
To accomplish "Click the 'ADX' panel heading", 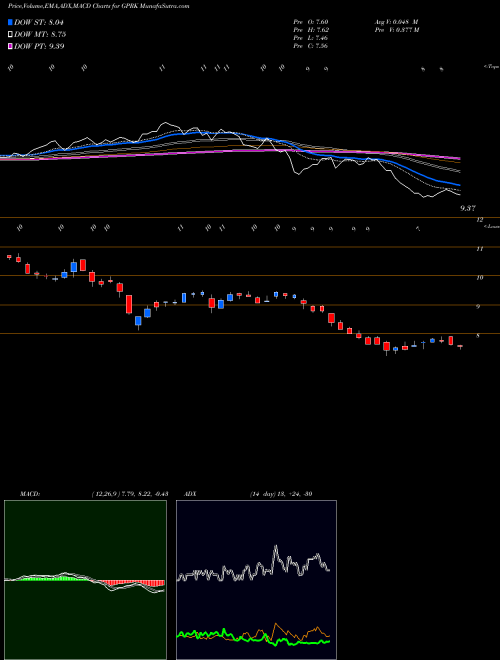I will (x=190, y=494).
